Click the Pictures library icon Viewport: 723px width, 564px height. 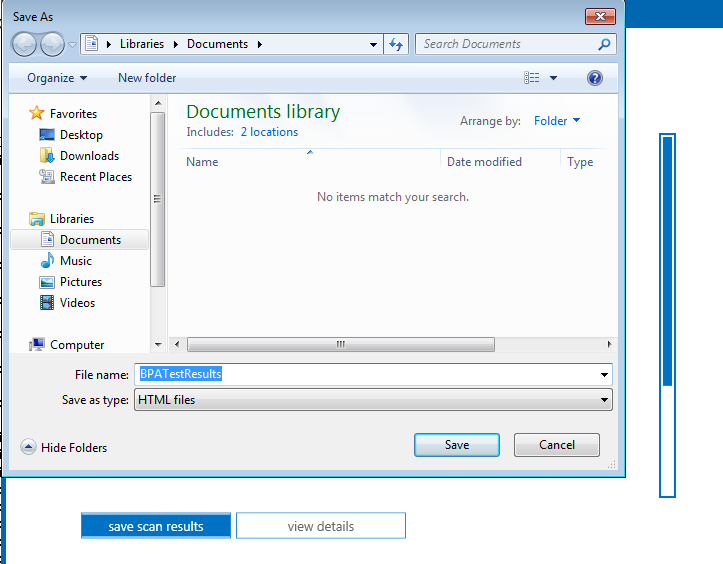47,282
